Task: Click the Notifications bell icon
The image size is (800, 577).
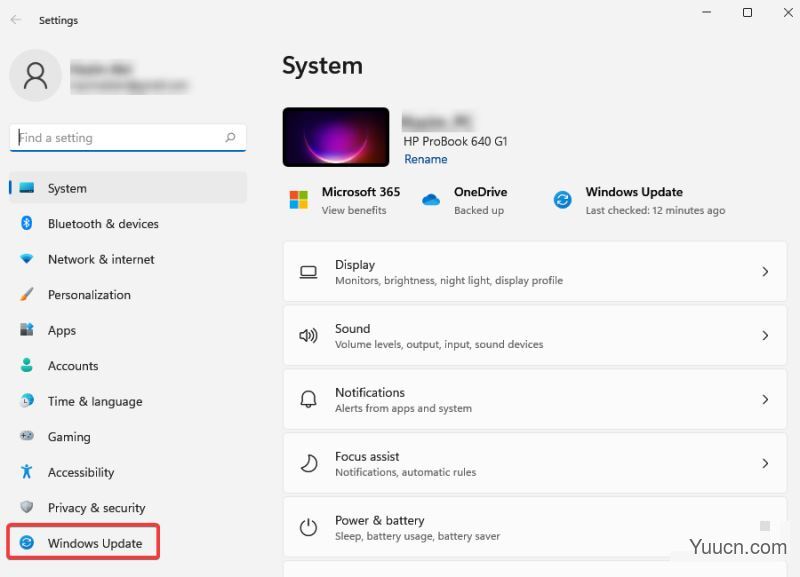Action: 308,399
